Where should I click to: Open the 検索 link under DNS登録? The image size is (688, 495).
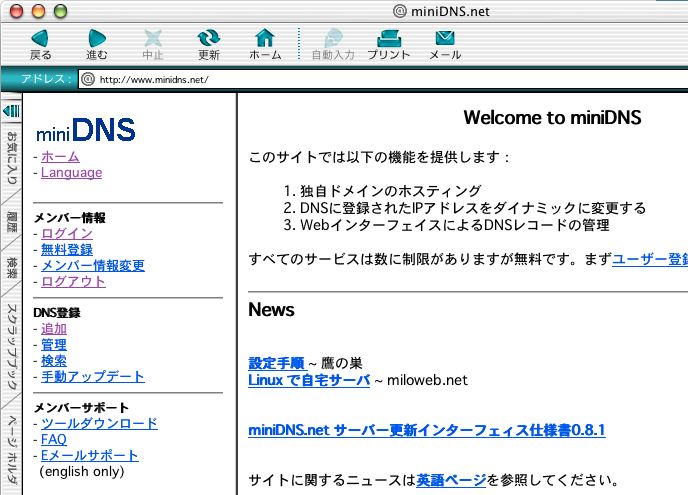(x=54, y=360)
